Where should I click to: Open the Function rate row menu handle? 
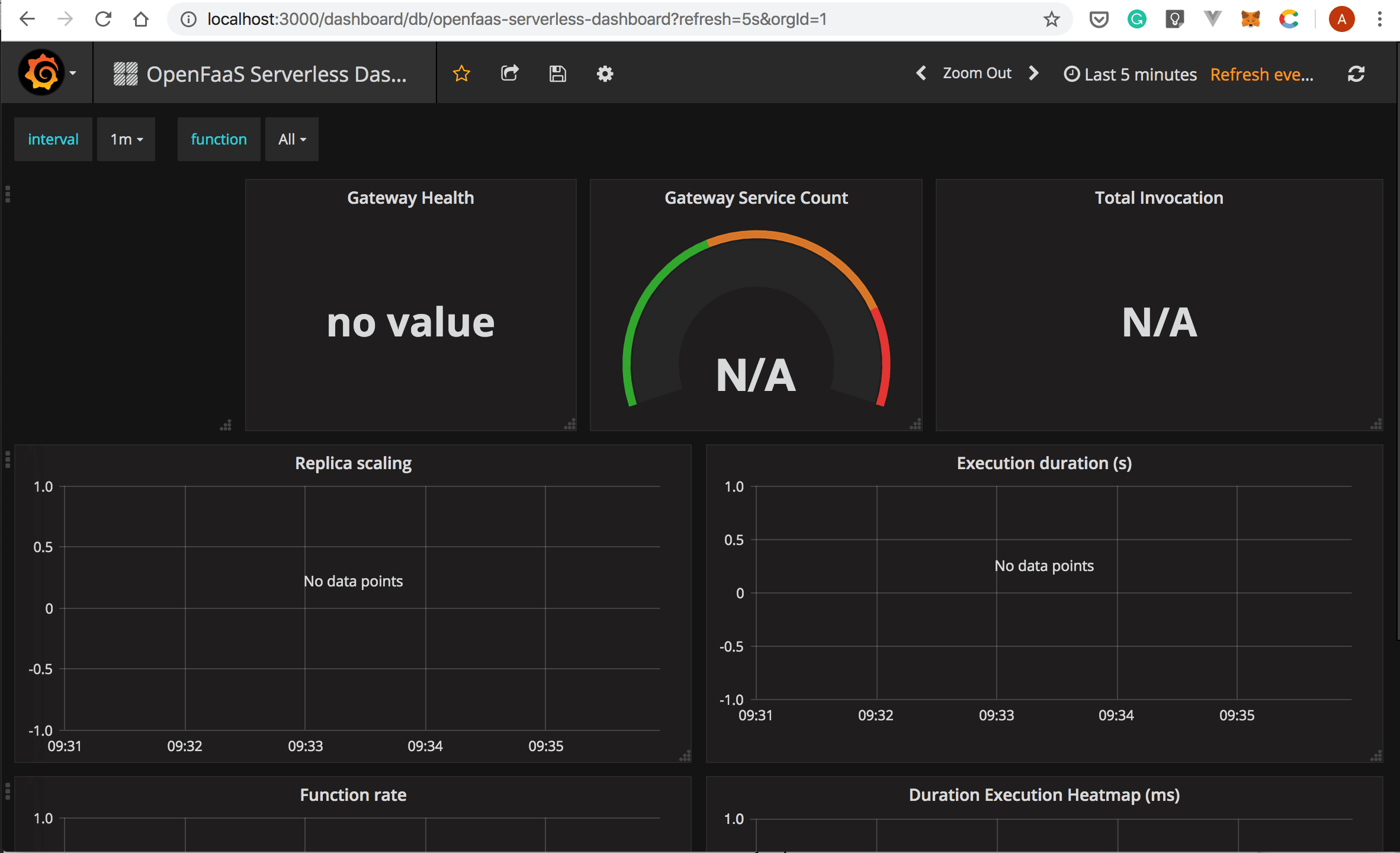(8, 791)
